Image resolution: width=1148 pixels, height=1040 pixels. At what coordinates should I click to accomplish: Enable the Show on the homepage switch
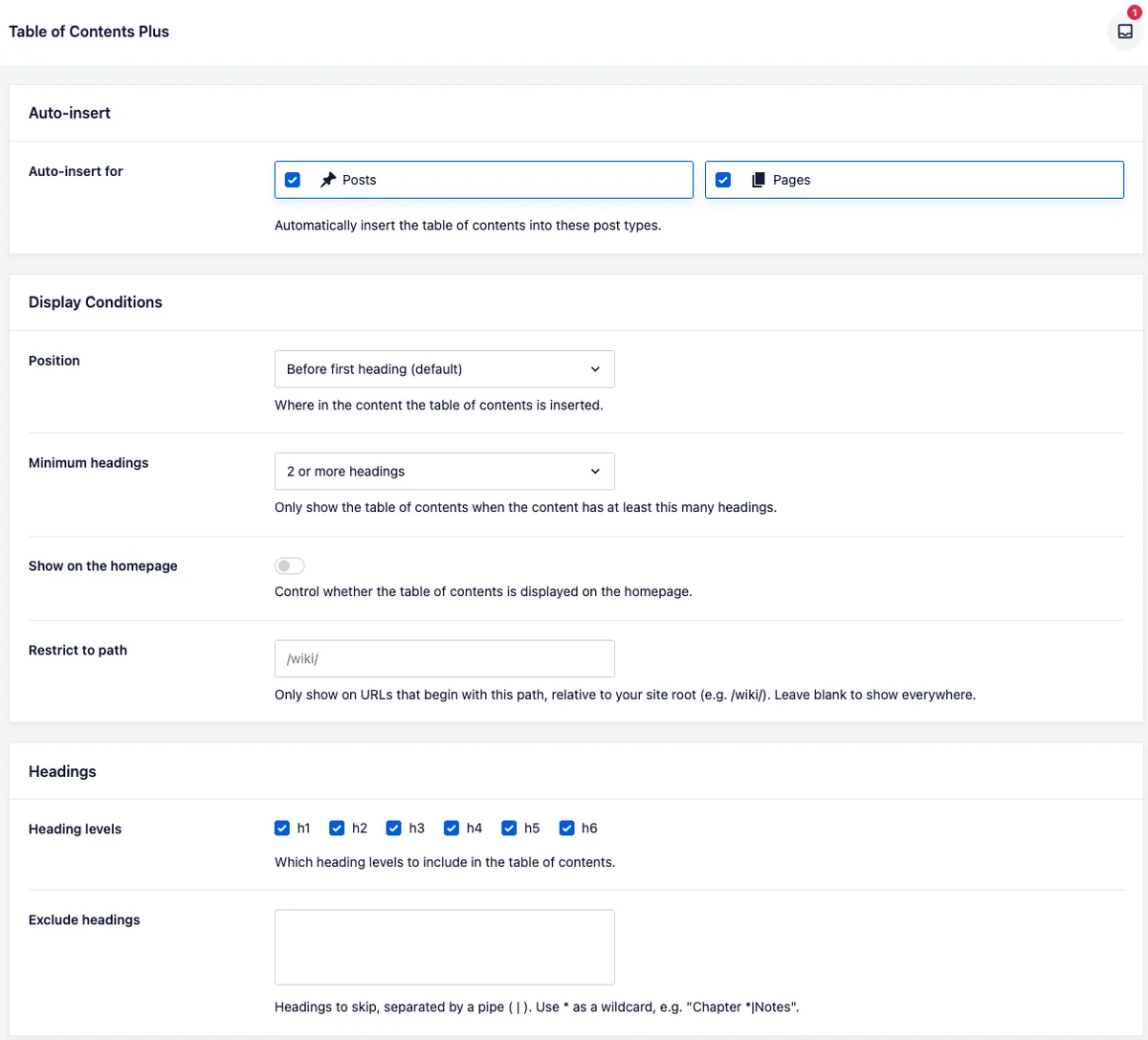[x=290, y=565]
